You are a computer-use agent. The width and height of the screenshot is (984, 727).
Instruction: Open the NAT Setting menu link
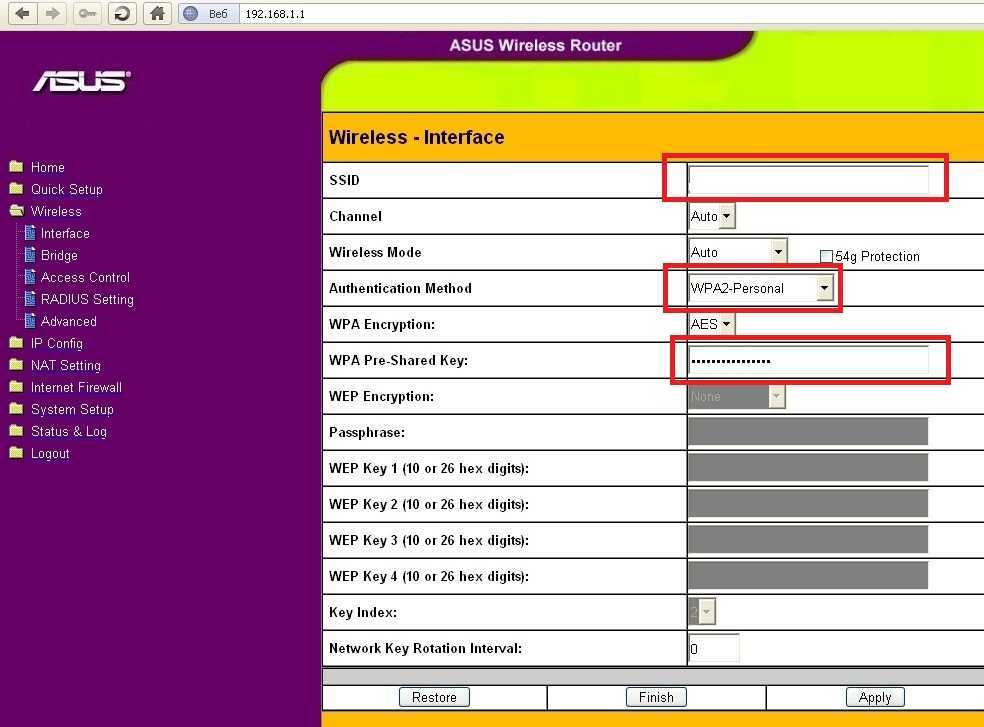[x=66, y=365]
